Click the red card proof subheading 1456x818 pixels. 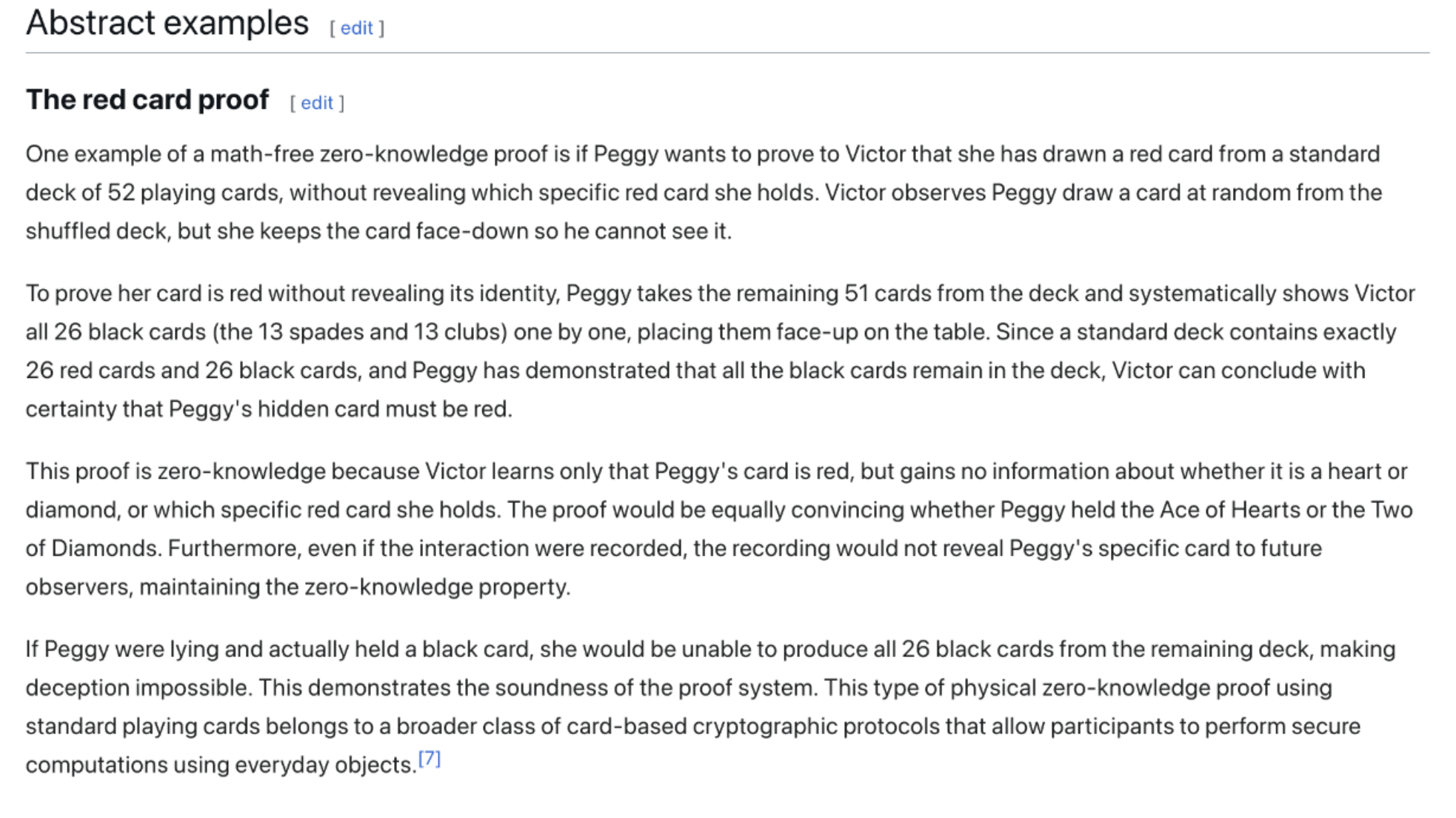pos(147,99)
